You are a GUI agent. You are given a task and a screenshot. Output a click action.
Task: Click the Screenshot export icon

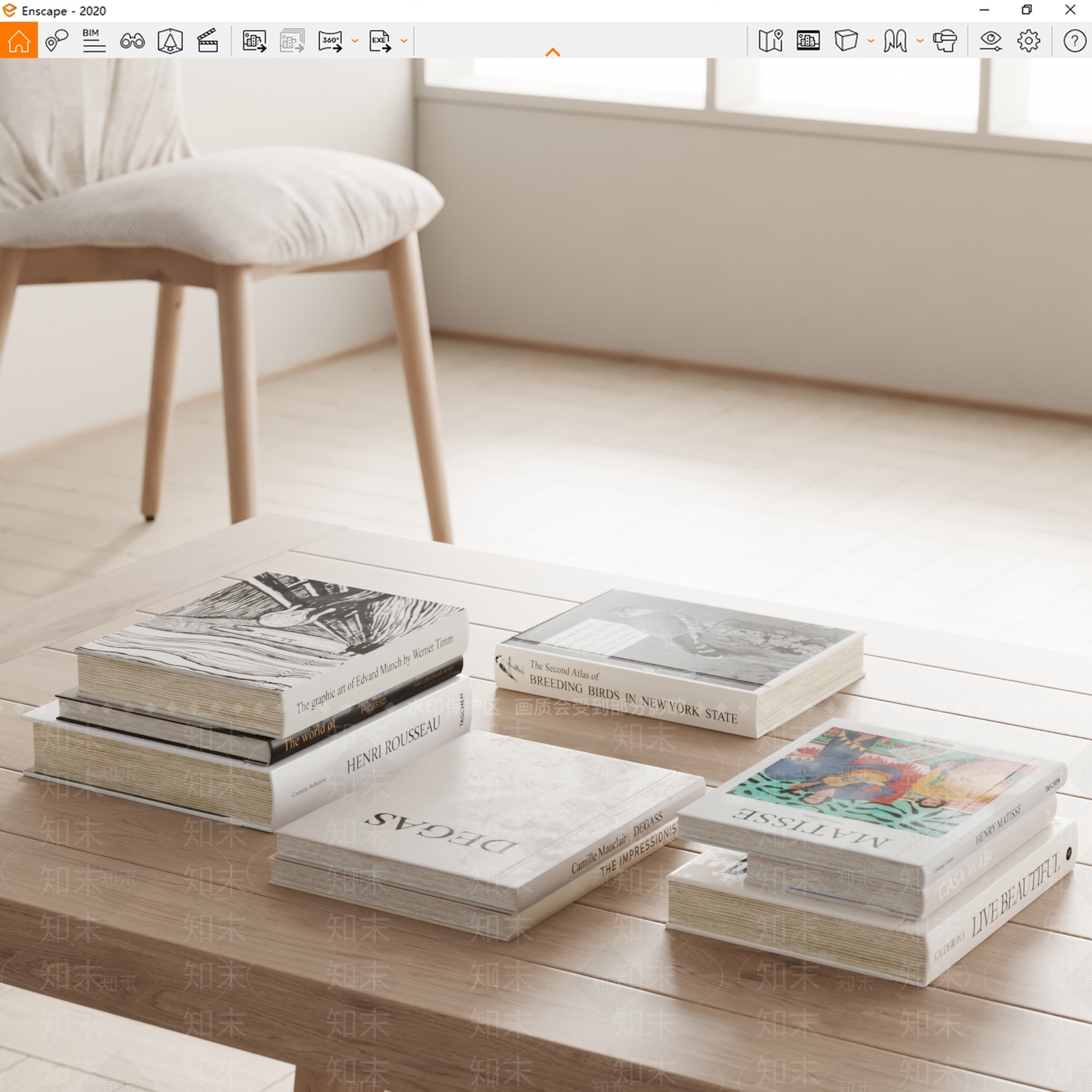pos(255,41)
